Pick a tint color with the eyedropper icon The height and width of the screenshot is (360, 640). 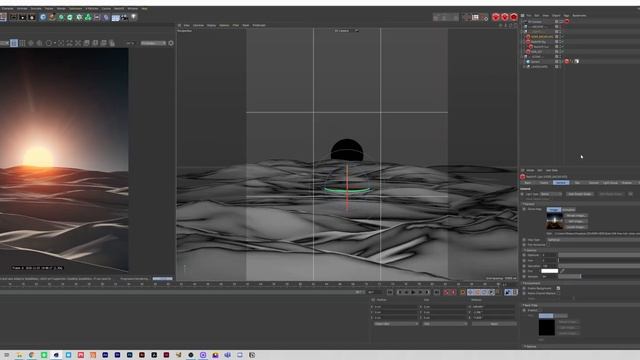tap(562, 271)
